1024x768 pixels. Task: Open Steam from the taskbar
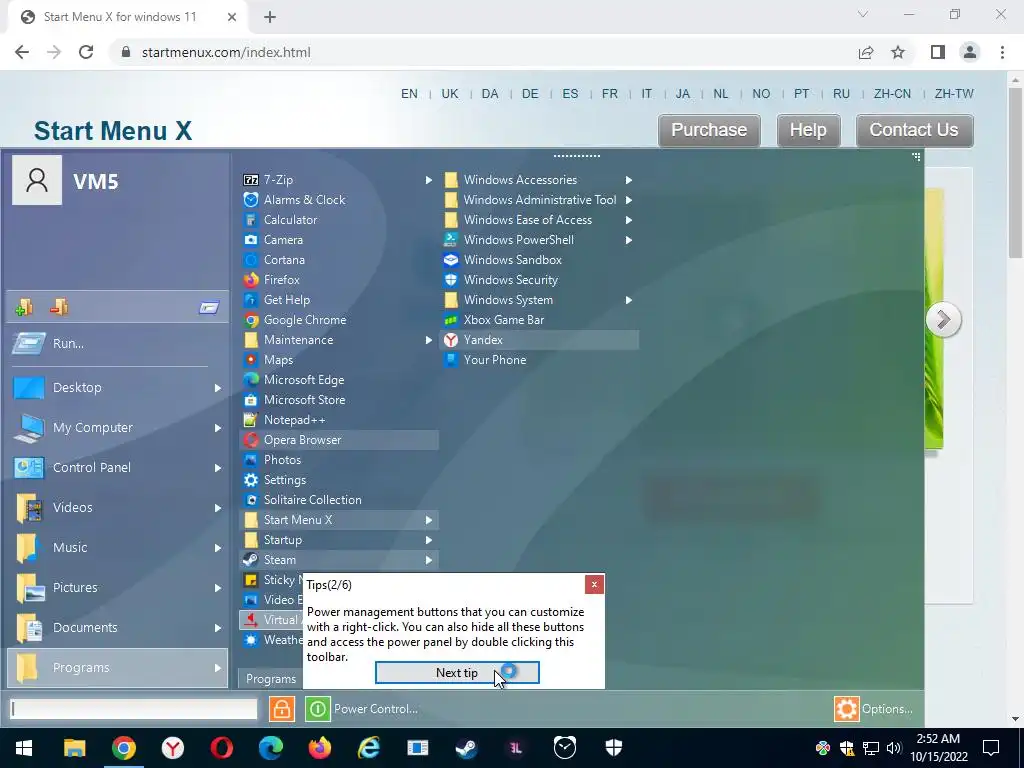tap(466, 748)
